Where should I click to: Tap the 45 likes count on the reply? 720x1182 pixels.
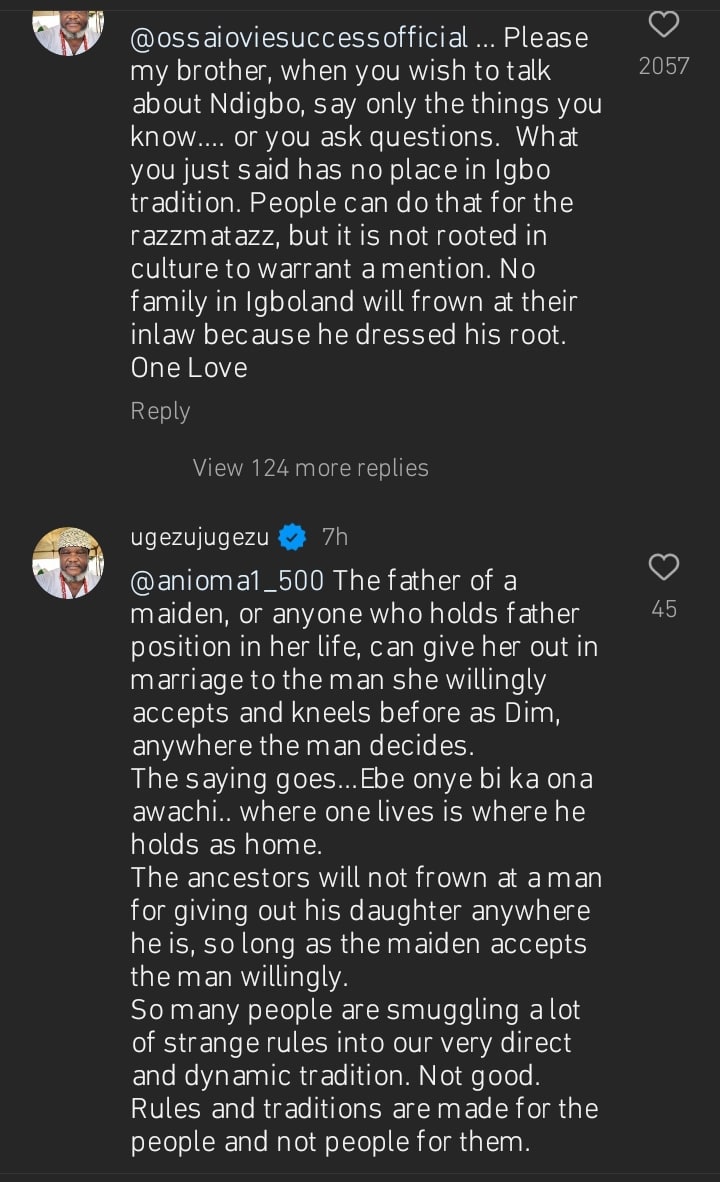click(x=663, y=608)
